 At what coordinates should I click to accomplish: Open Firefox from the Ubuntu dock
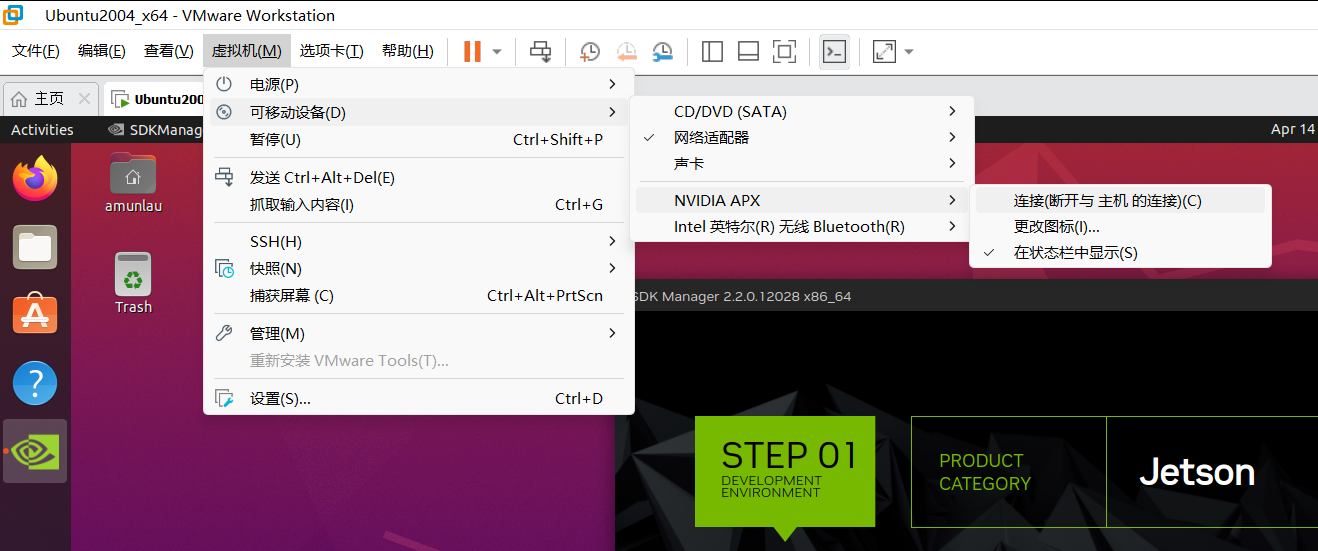tap(35, 179)
